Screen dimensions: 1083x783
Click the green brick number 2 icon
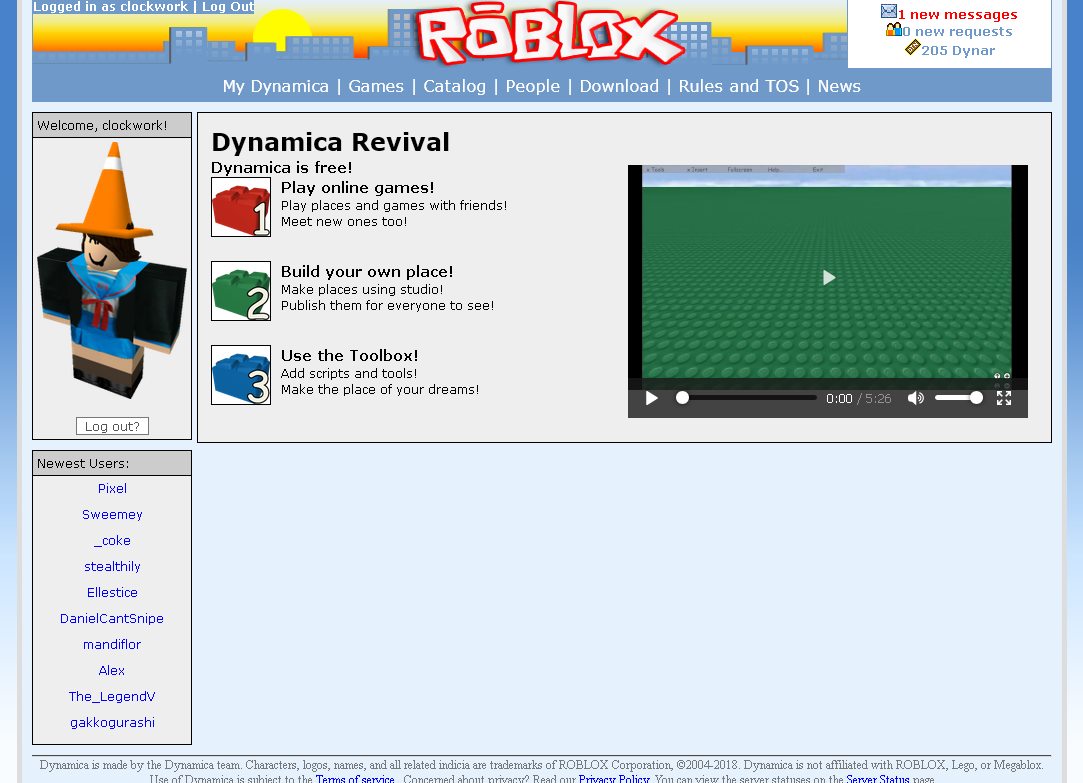pos(240,291)
